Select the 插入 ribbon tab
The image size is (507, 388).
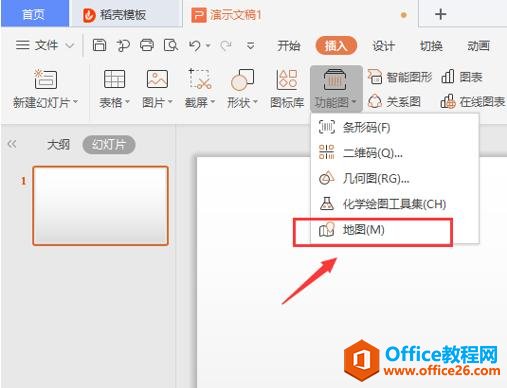336,46
